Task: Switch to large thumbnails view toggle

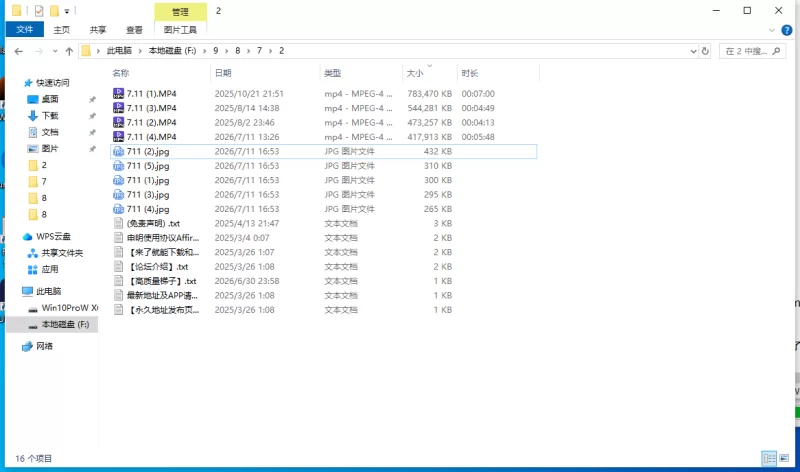Action: (x=784, y=458)
